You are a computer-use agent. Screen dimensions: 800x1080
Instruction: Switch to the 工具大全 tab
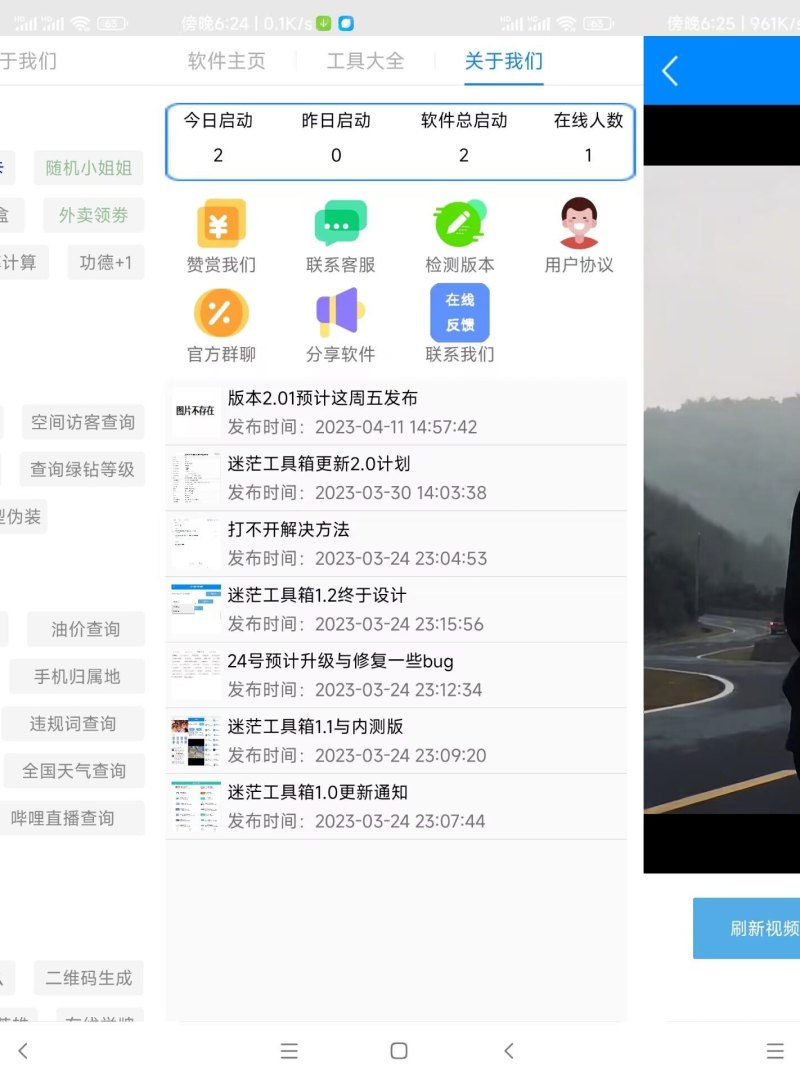coord(365,61)
